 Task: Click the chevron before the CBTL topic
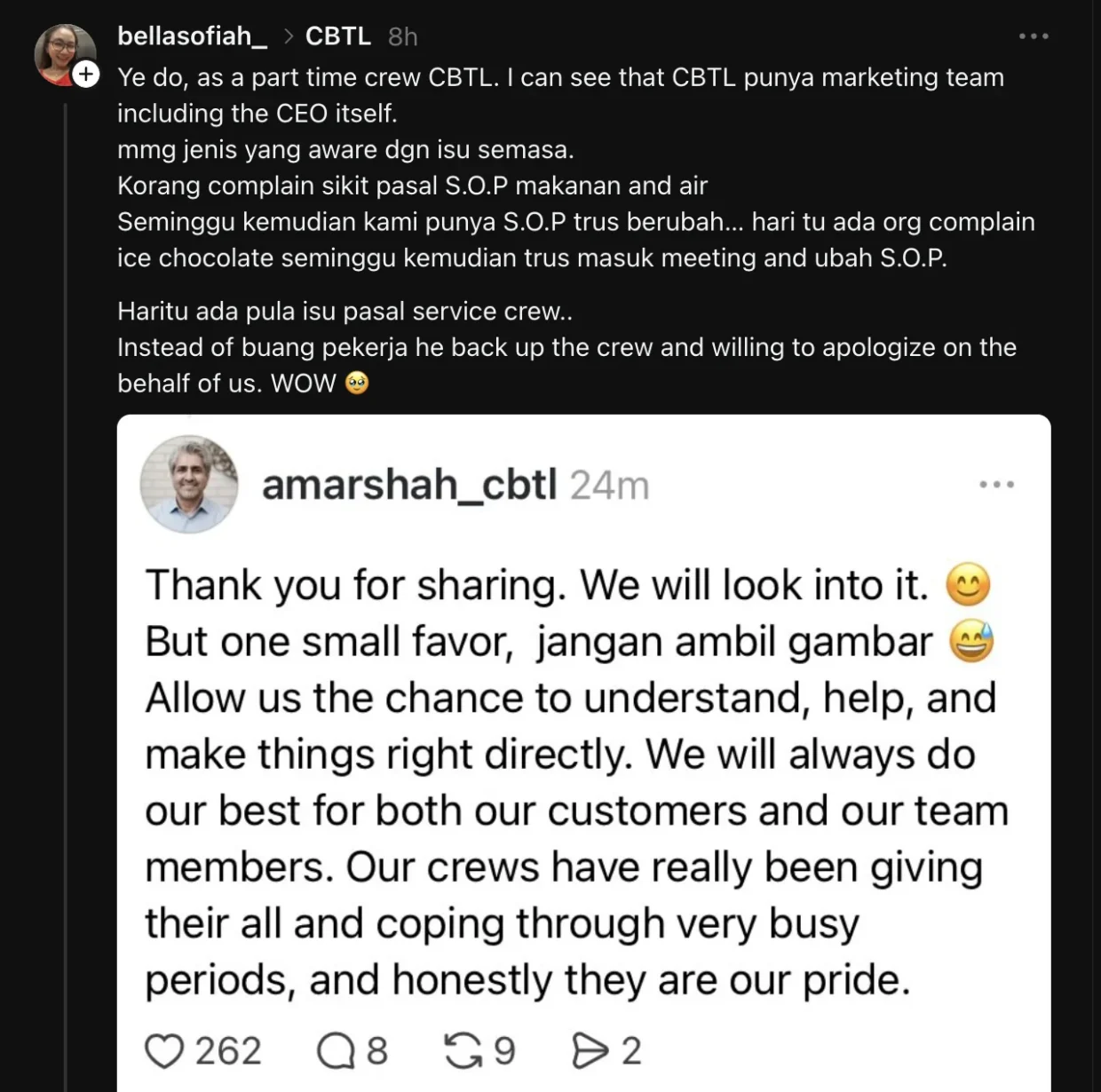(x=288, y=36)
